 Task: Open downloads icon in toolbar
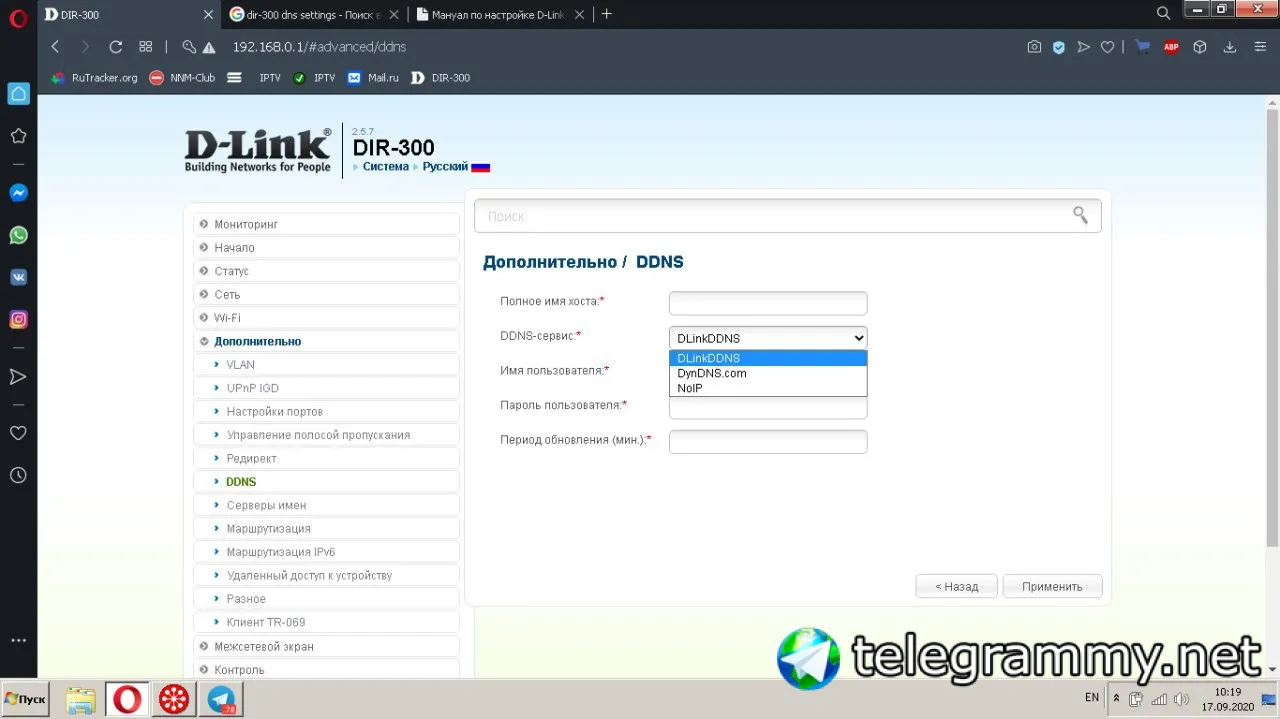click(1230, 47)
